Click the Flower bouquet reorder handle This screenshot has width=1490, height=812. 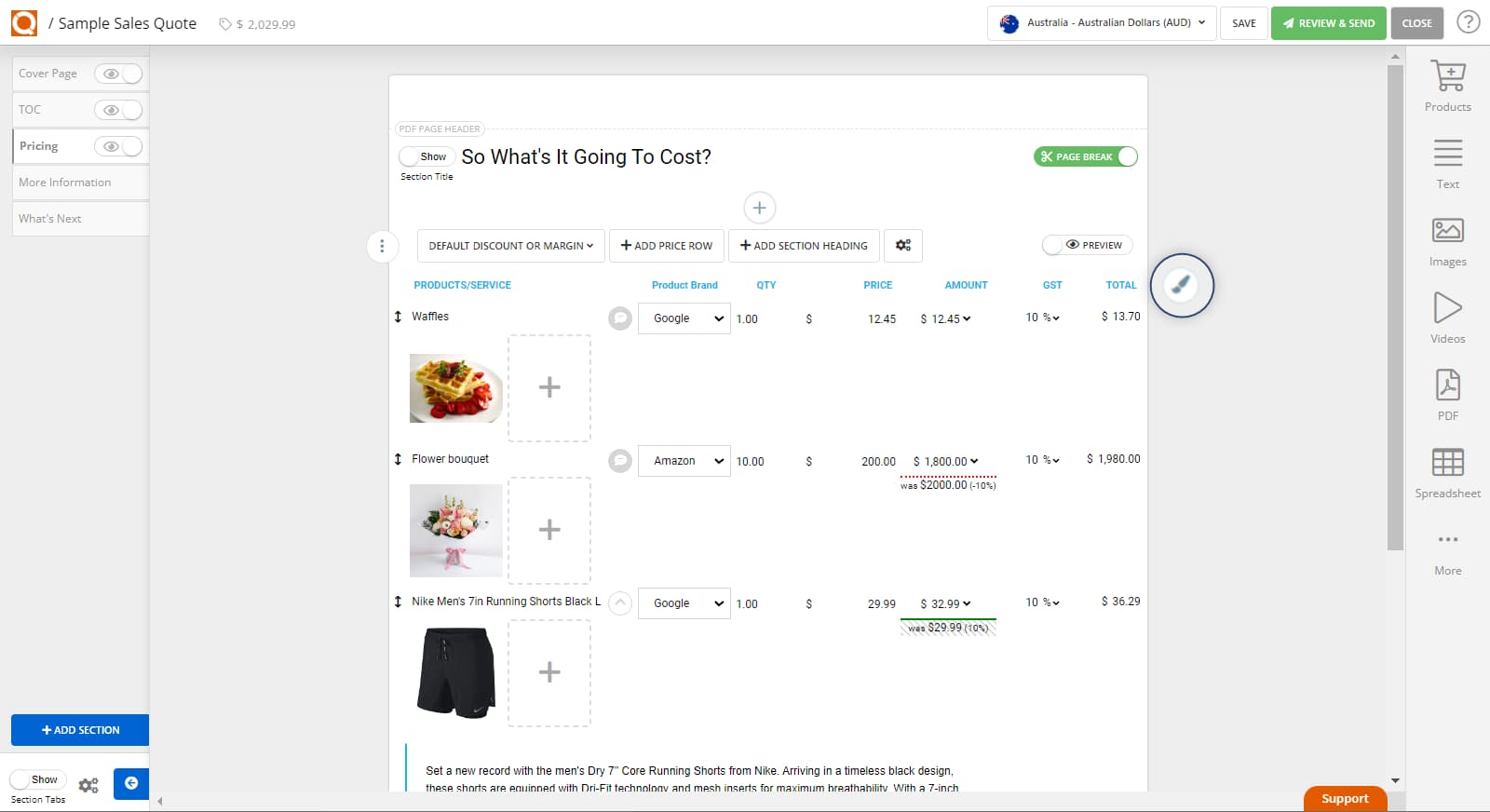point(398,459)
